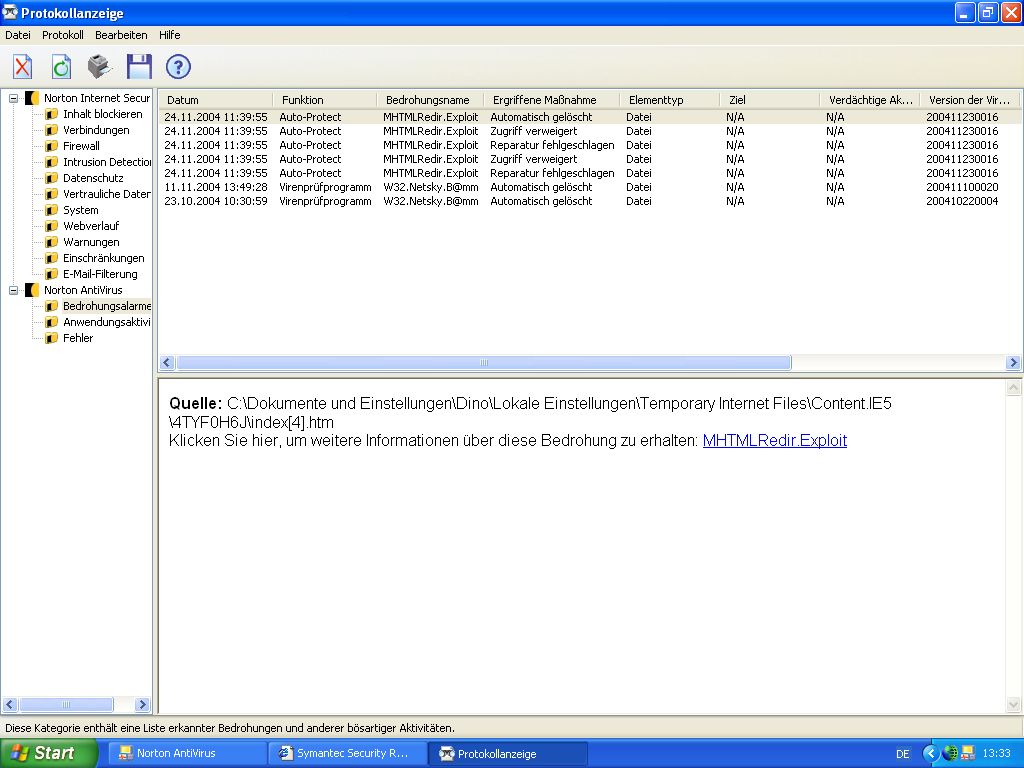This screenshot has width=1024, height=768.
Task: Sort by the Version der Vir... column header
Action: (970, 100)
